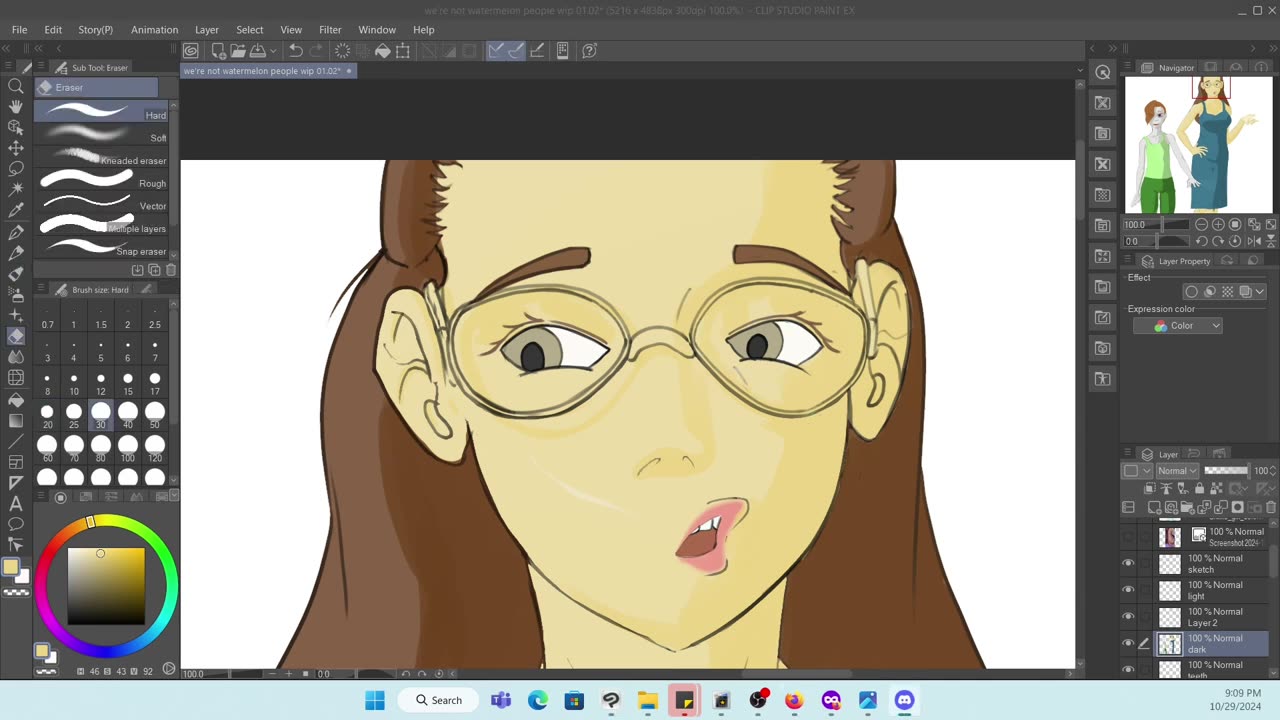Select the Decoration tool
Image resolution: width=1280 pixels, height=720 pixels.
[16, 315]
